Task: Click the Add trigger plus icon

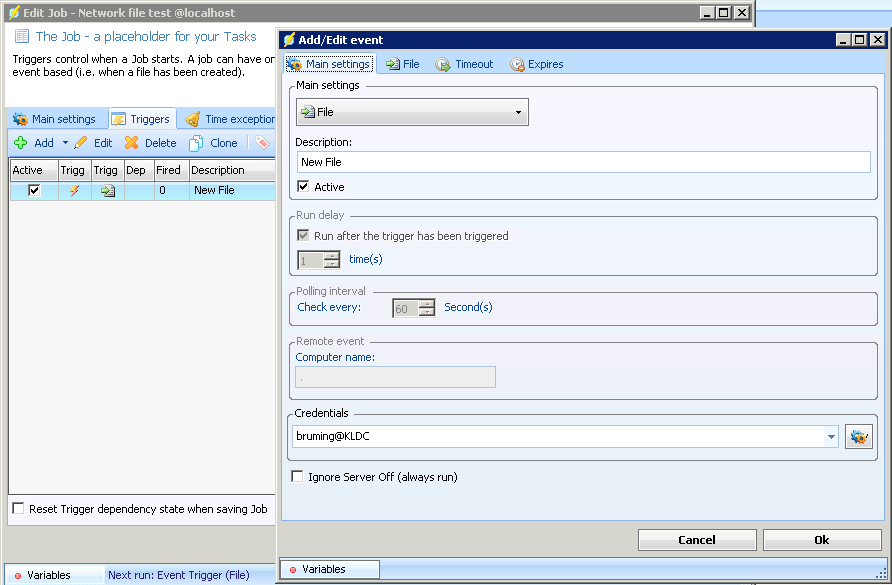Action: [20, 143]
